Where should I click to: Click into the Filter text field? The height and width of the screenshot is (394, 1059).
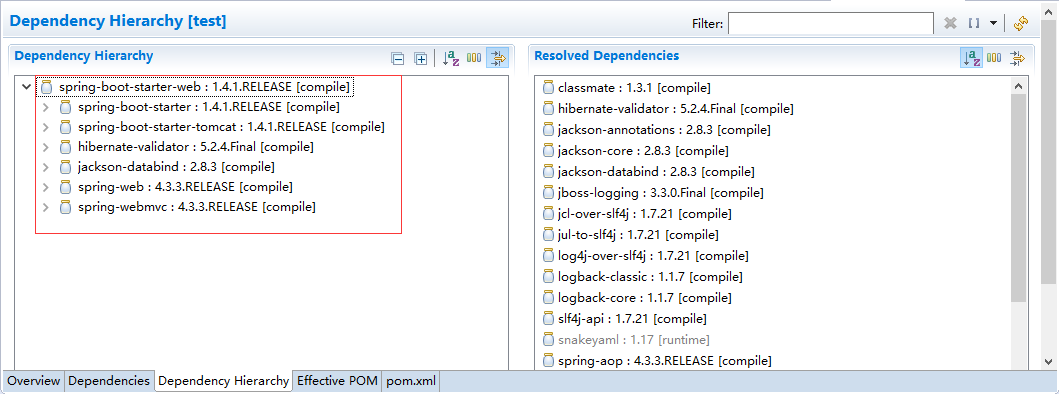coord(831,23)
